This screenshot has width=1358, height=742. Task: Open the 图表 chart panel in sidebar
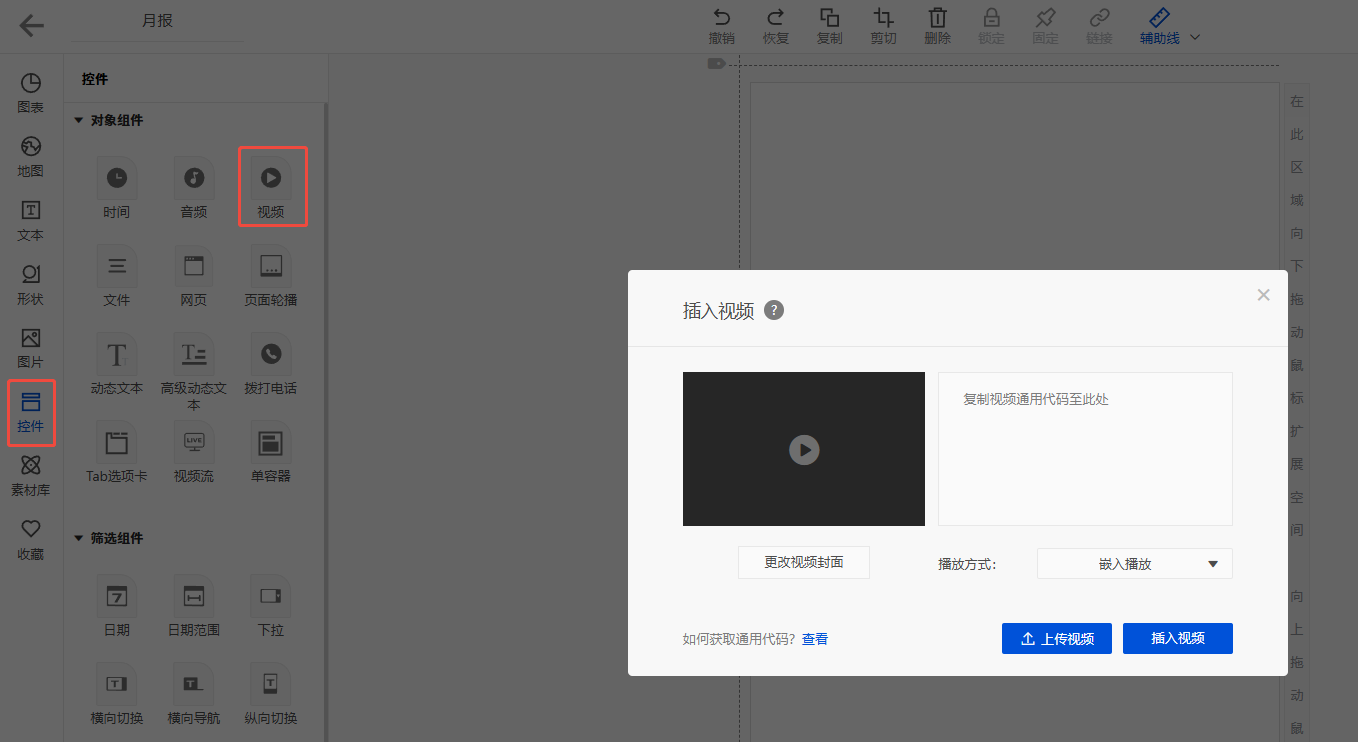point(31,93)
